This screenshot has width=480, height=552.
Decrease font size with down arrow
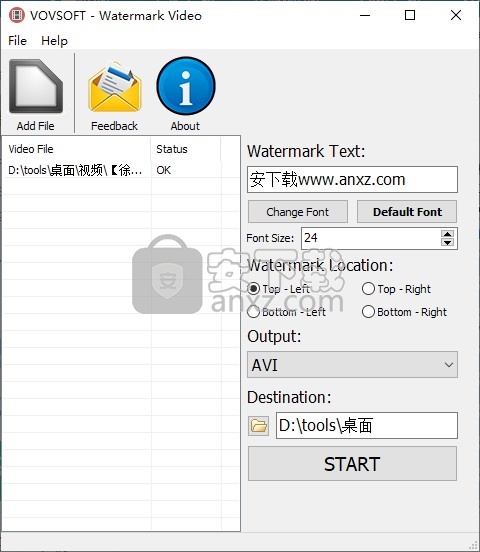point(447,242)
